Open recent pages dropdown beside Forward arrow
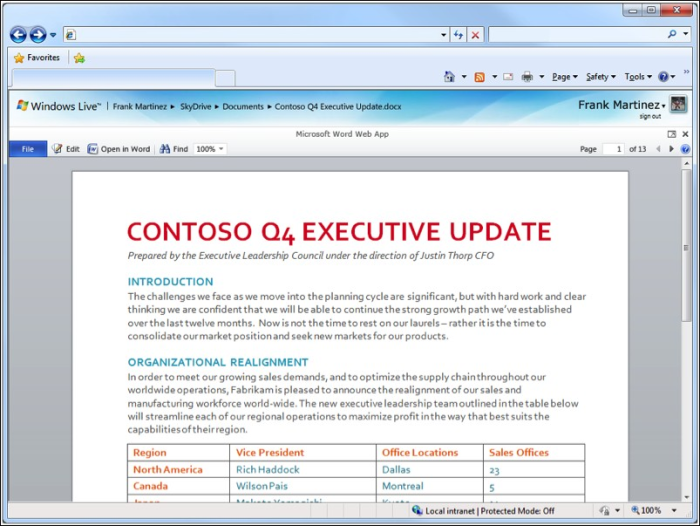Viewport: 700px width, 526px height. [53, 35]
